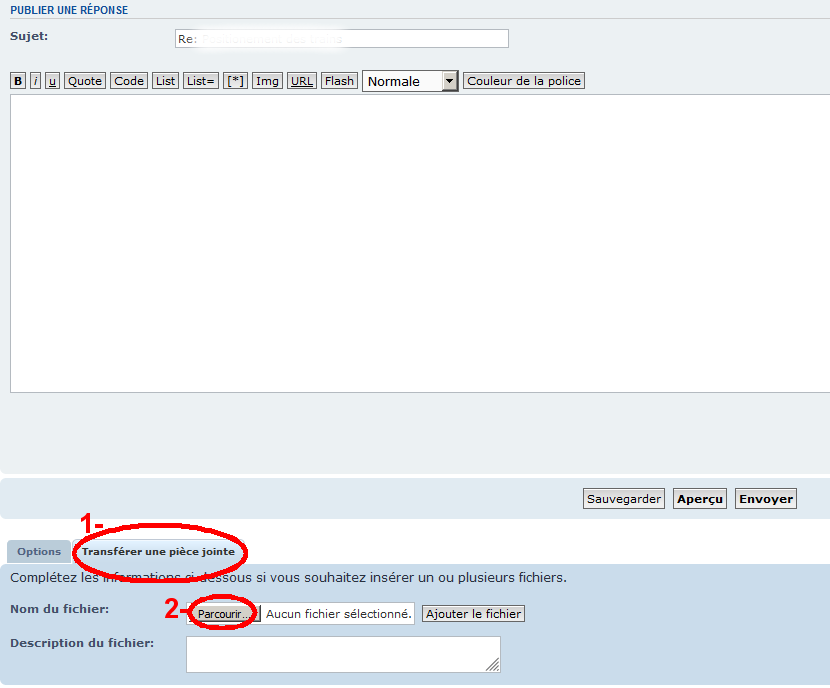Preview the reply with Aperçu
The height and width of the screenshot is (688, 830).
[700, 499]
